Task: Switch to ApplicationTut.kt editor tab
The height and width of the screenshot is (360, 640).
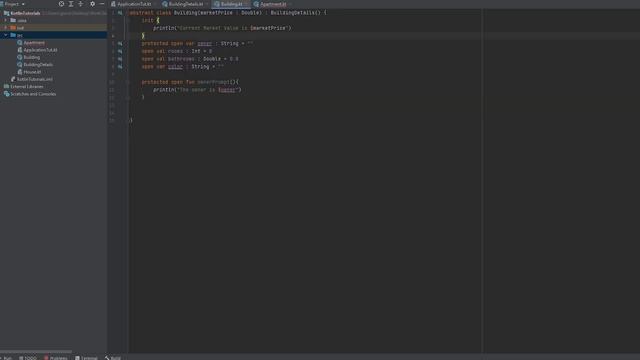Action: click(131, 4)
